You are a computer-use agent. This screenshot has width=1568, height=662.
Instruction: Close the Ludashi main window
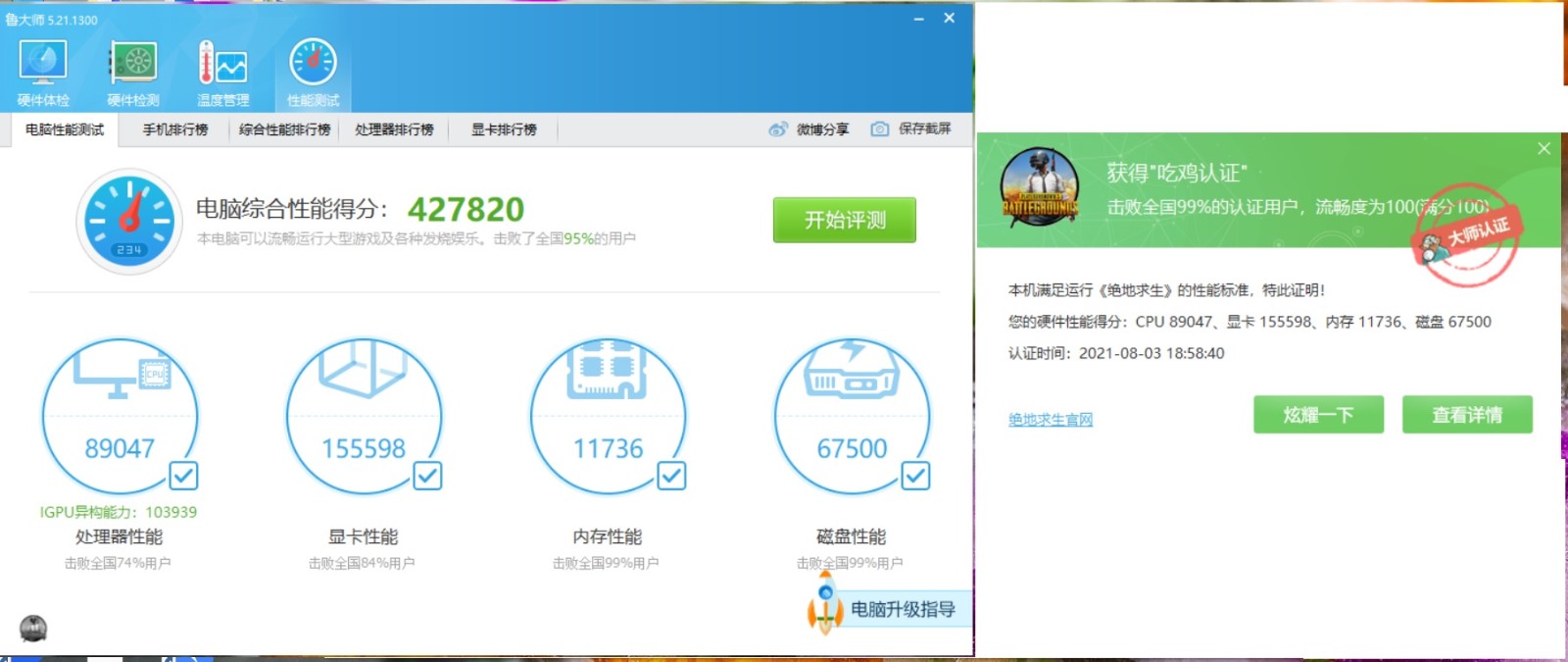(x=949, y=18)
